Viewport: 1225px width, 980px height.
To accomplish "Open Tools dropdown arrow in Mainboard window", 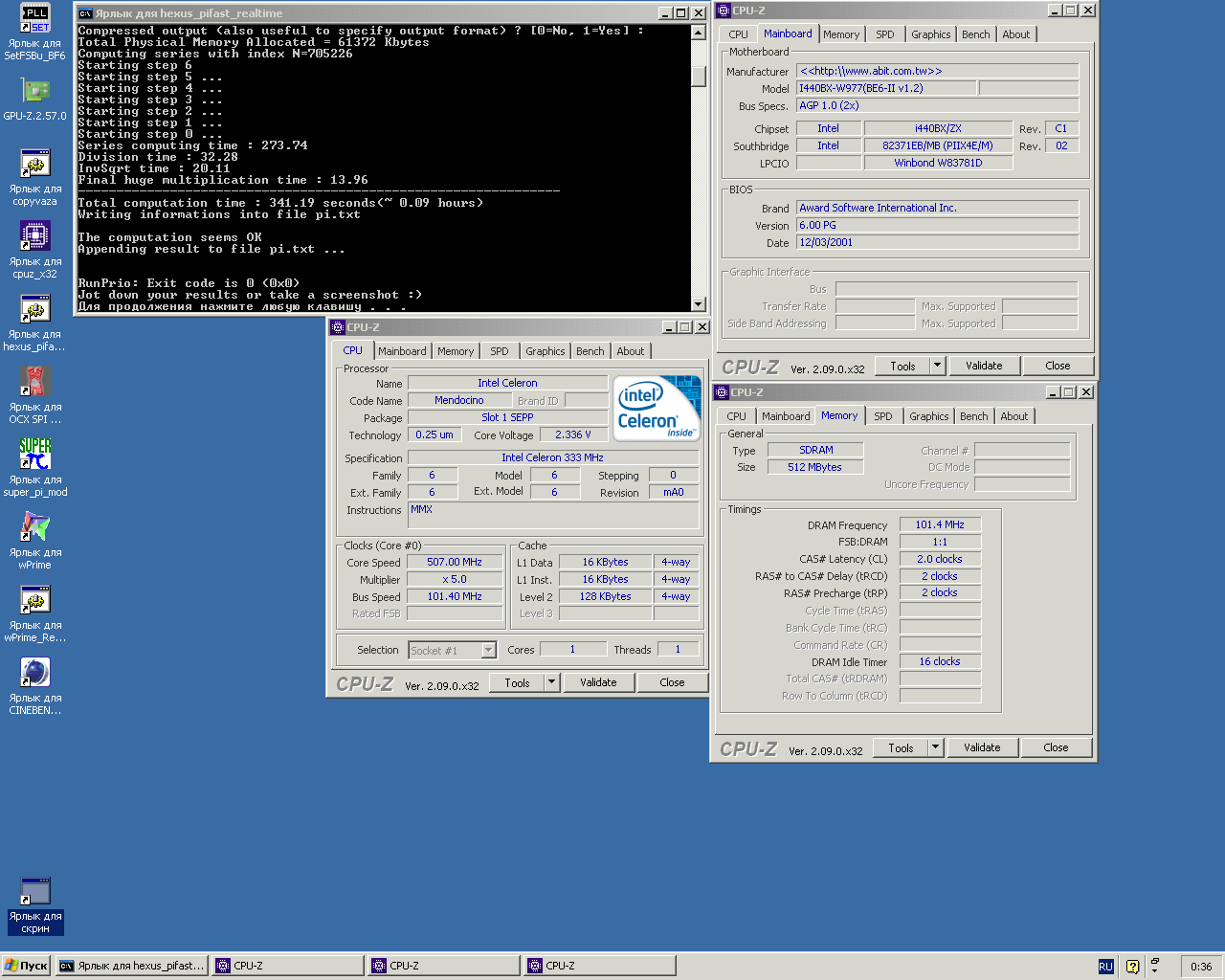I will point(938,366).
